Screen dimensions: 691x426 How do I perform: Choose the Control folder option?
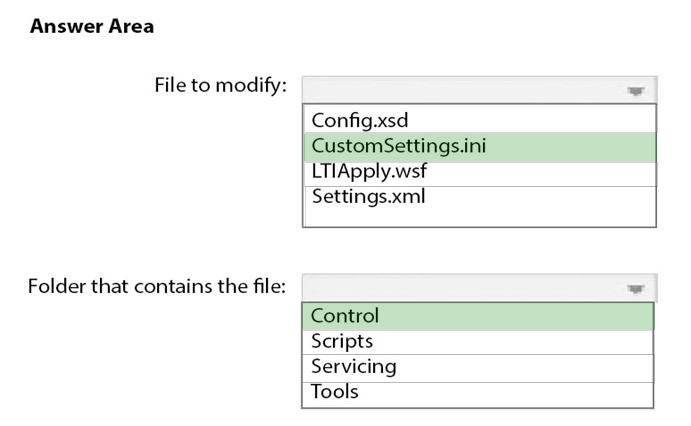[478, 316]
